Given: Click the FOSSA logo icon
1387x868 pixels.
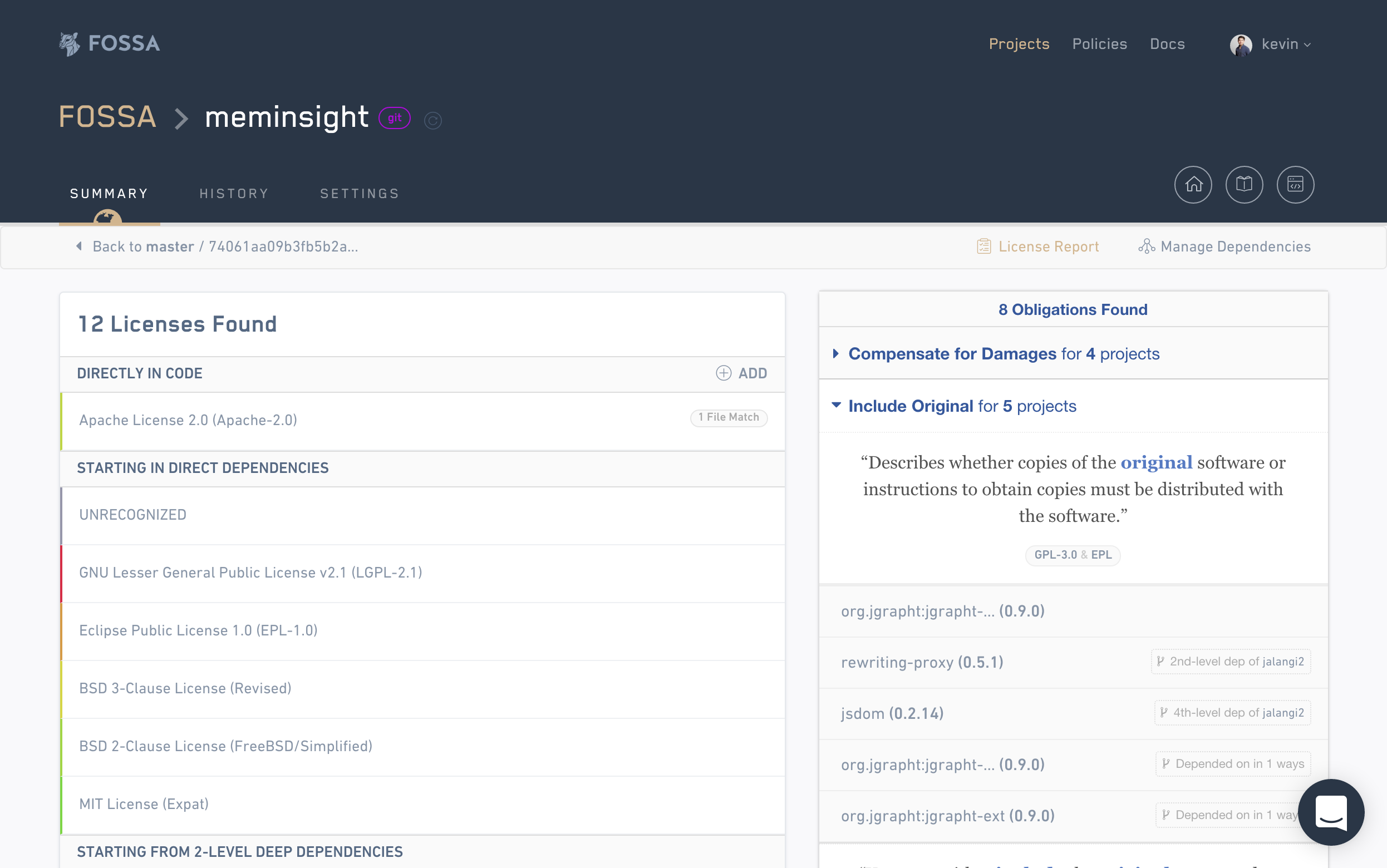Looking at the screenshot, I should click(70, 43).
